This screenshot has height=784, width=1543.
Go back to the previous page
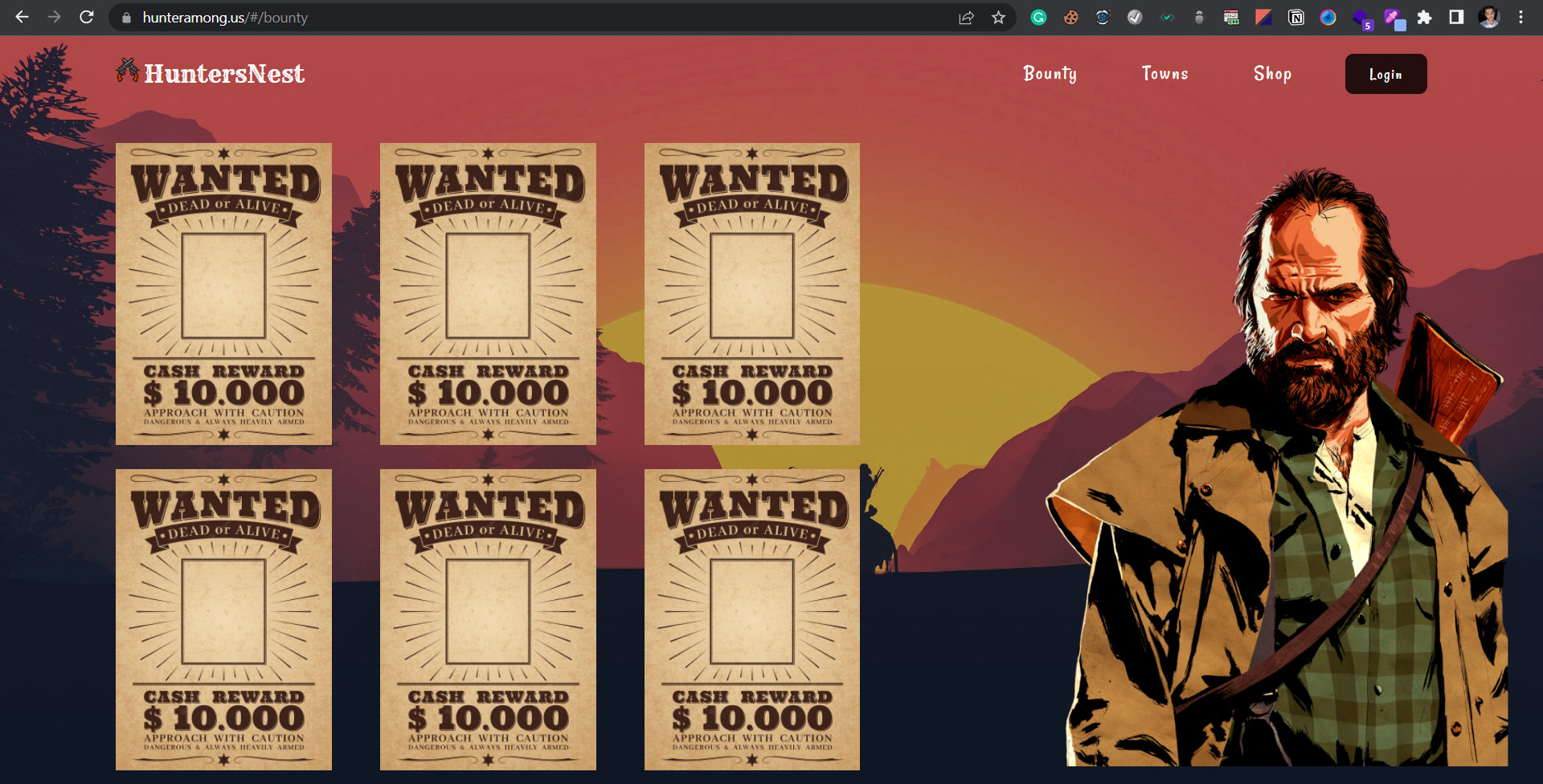click(22, 17)
